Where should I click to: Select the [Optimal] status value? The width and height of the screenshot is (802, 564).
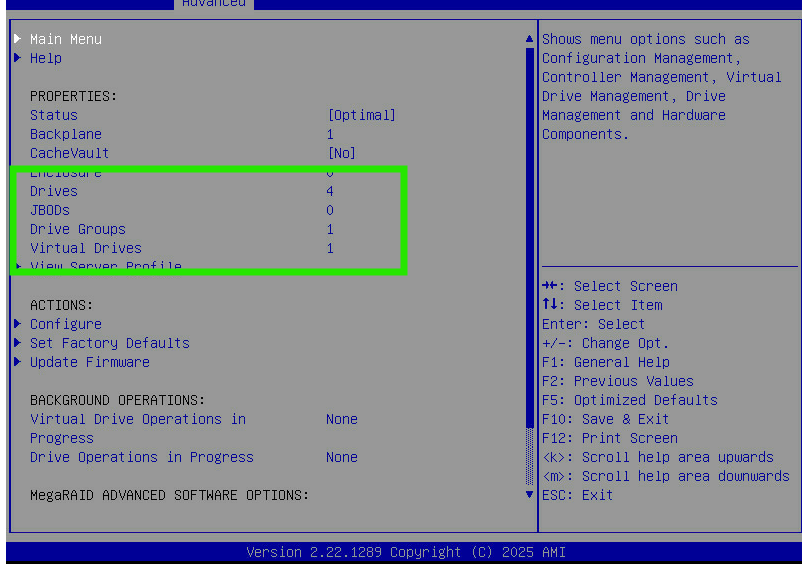(x=362, y=115)
